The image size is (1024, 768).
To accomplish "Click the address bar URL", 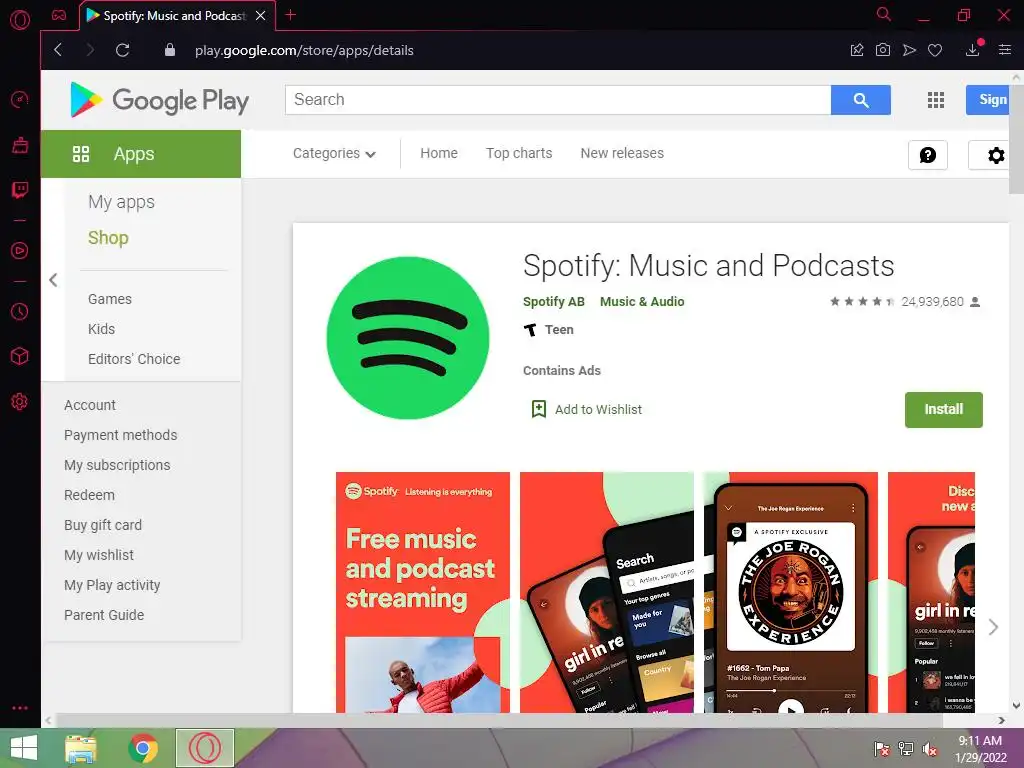I will (304, 50).
